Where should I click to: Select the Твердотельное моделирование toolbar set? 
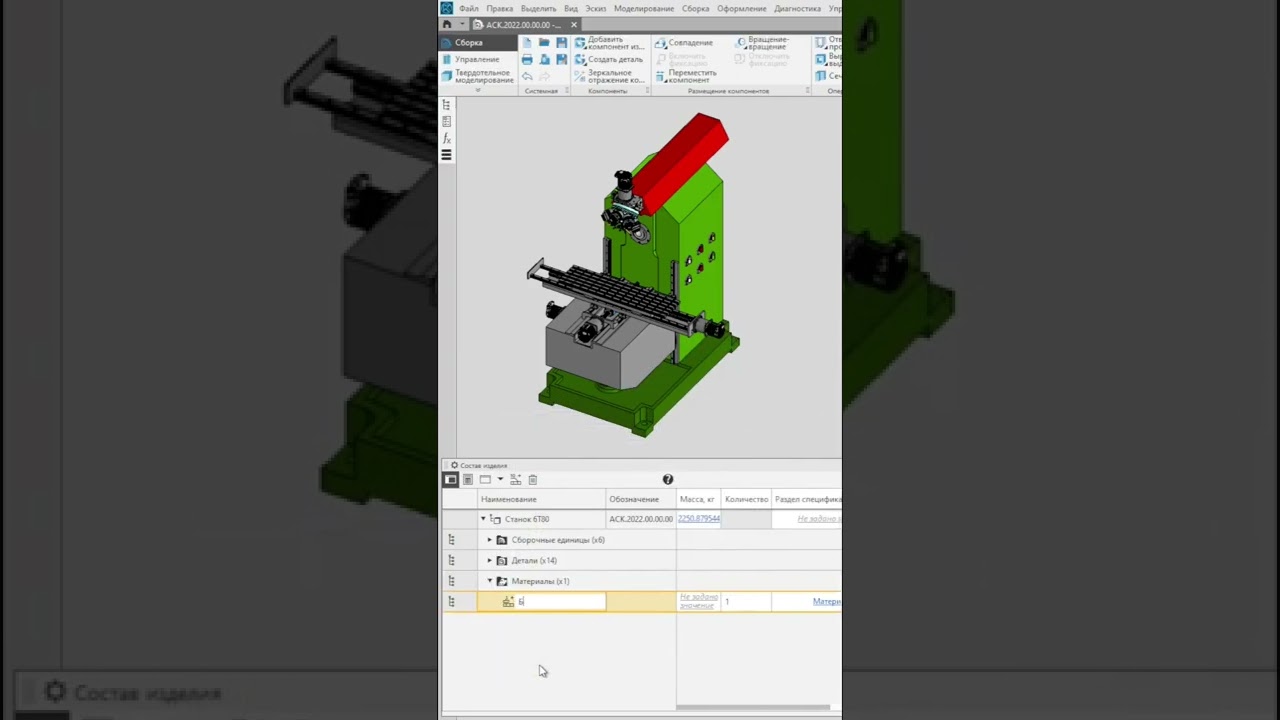(x=478, y=76)
